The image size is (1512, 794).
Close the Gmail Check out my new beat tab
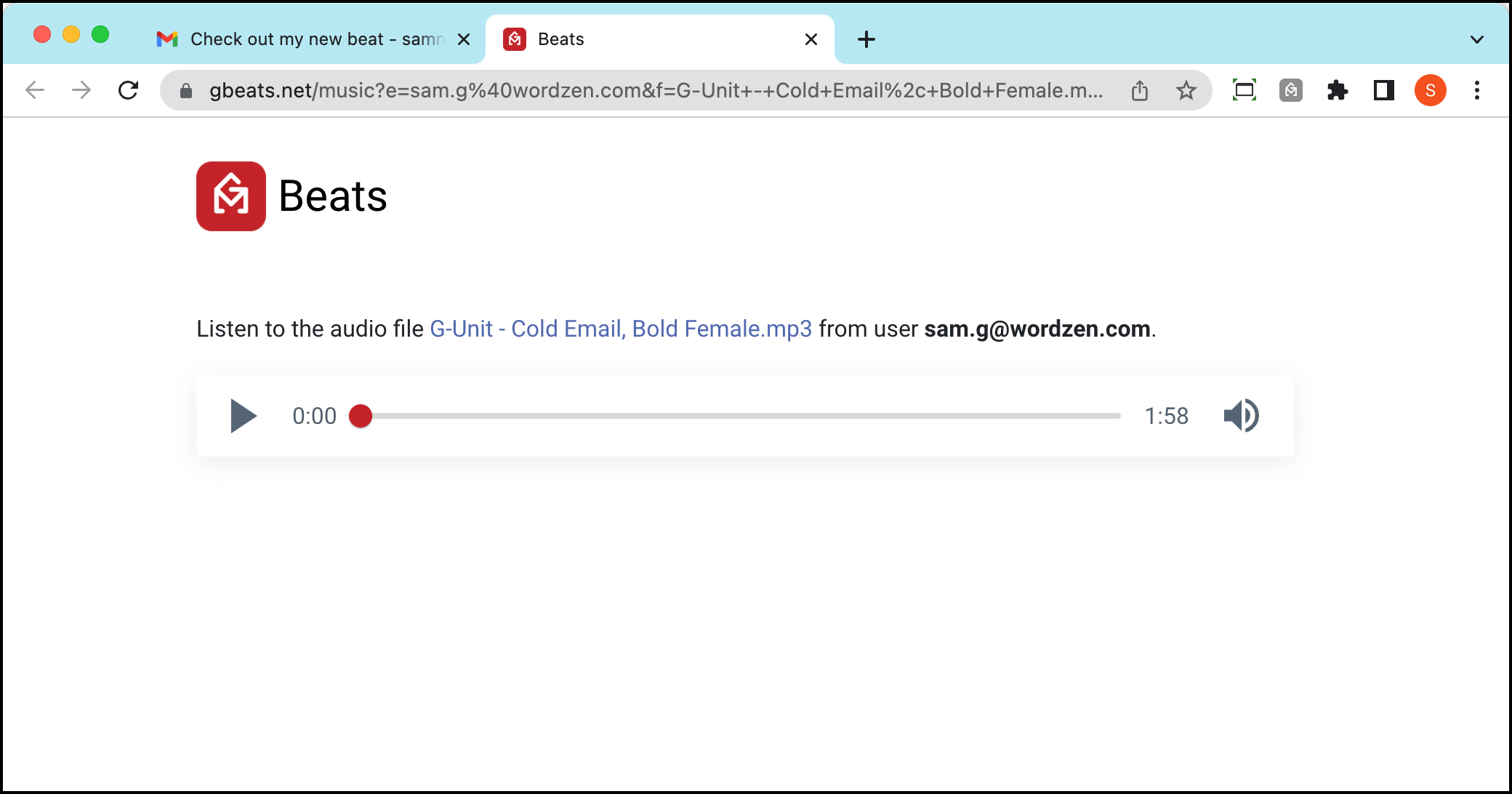463,39
